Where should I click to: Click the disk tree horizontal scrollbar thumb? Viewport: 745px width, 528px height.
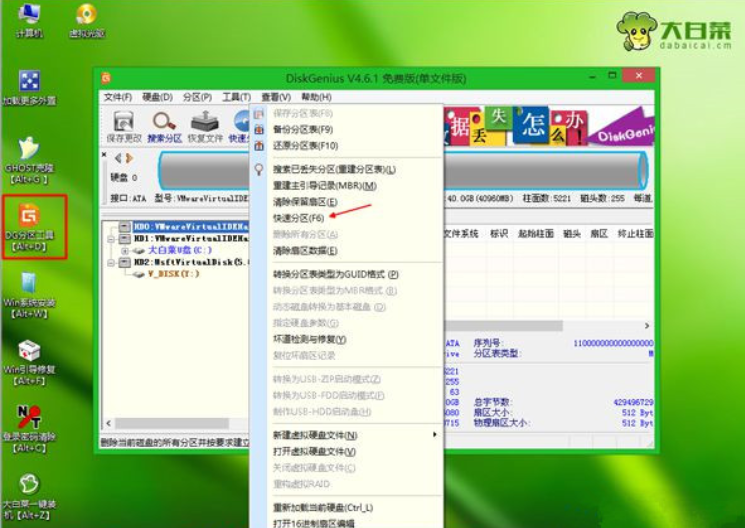pos(172,423)
